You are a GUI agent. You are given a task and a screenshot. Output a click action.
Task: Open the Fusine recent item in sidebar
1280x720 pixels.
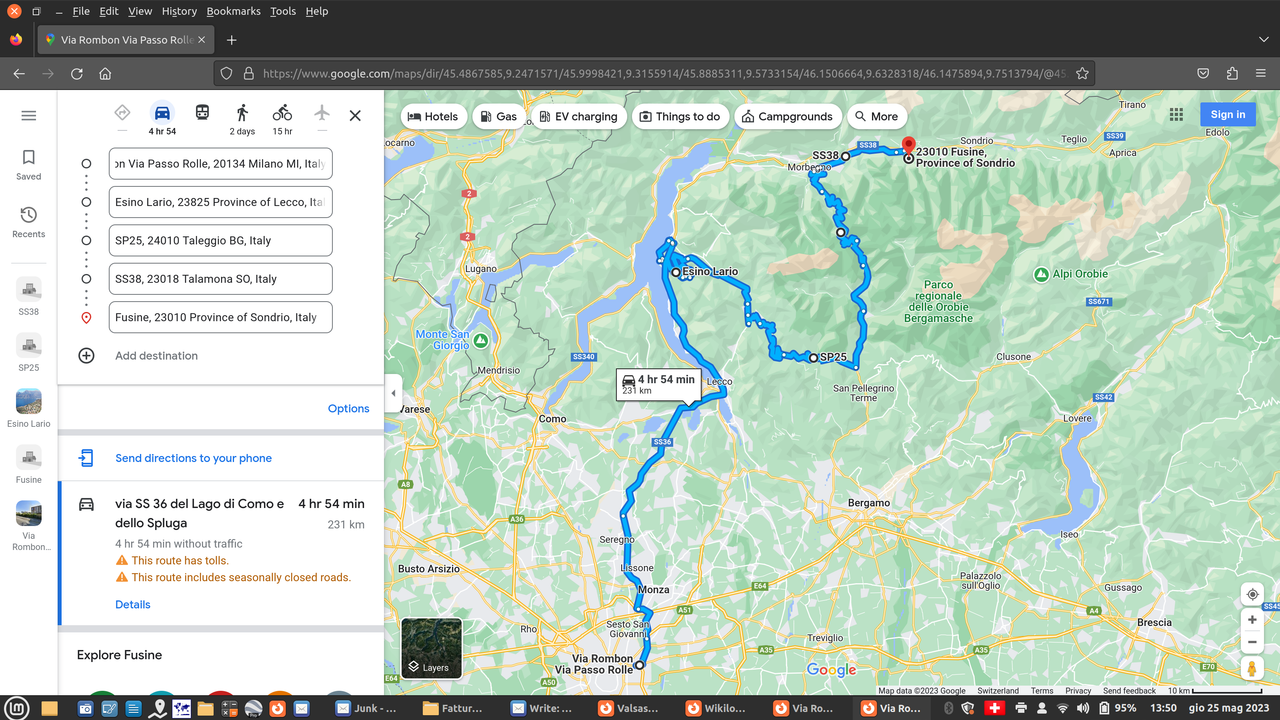[x=29, y=464]
